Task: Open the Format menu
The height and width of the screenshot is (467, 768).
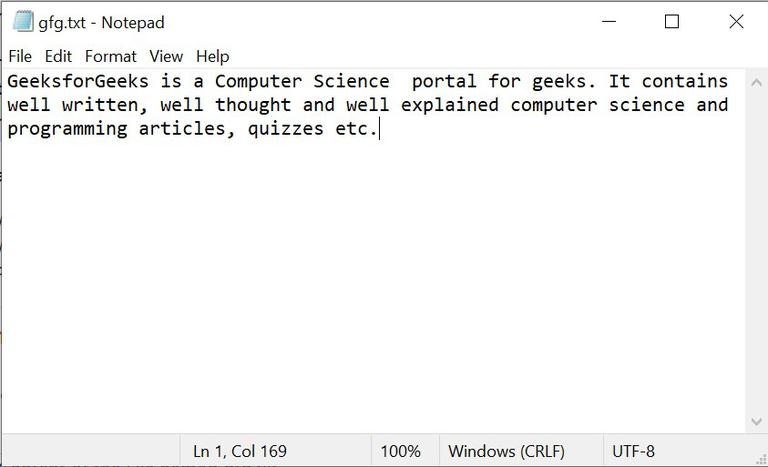Action: tap(110, 56)
